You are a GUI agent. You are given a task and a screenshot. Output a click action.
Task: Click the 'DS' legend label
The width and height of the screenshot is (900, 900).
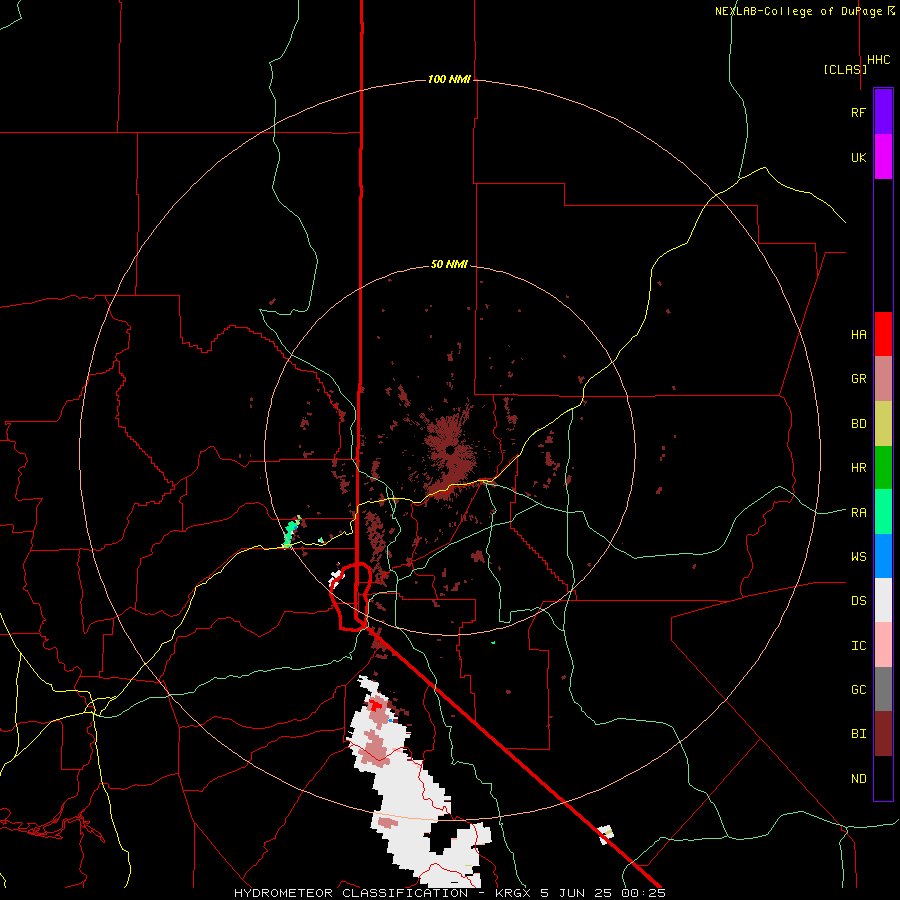(x=858, y=601)
